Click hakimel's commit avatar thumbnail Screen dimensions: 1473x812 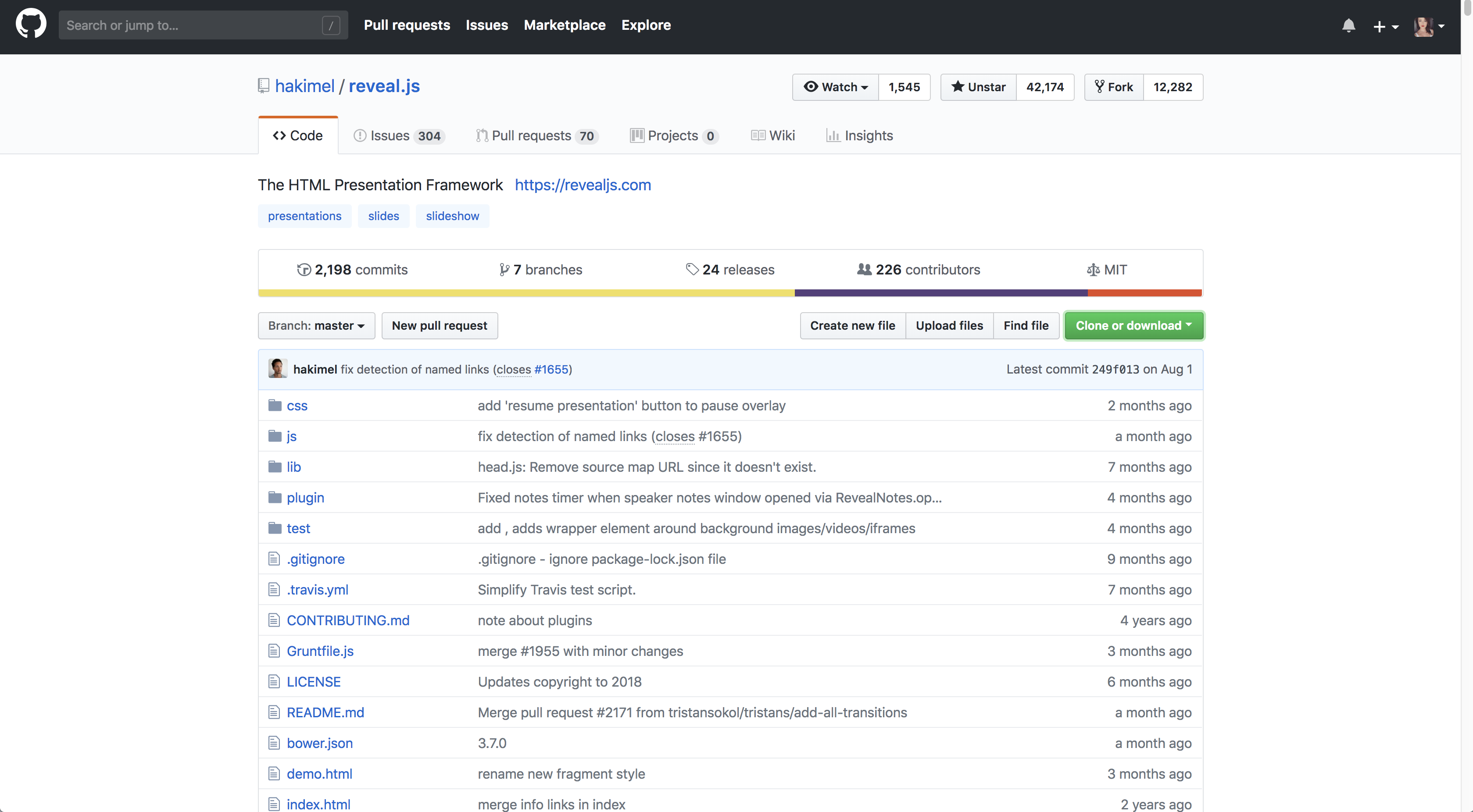click(278, 369)
